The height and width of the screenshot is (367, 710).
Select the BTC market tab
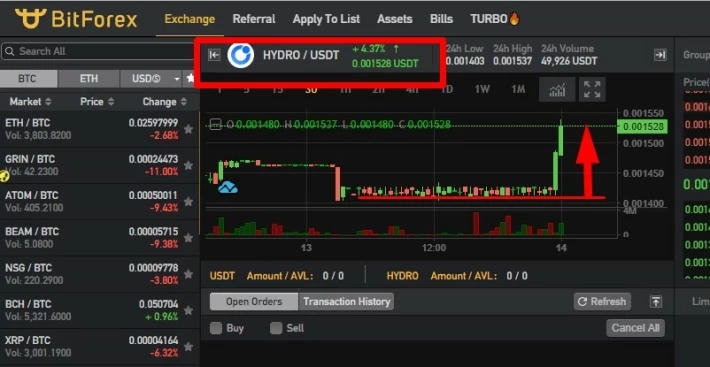point(29,79)
